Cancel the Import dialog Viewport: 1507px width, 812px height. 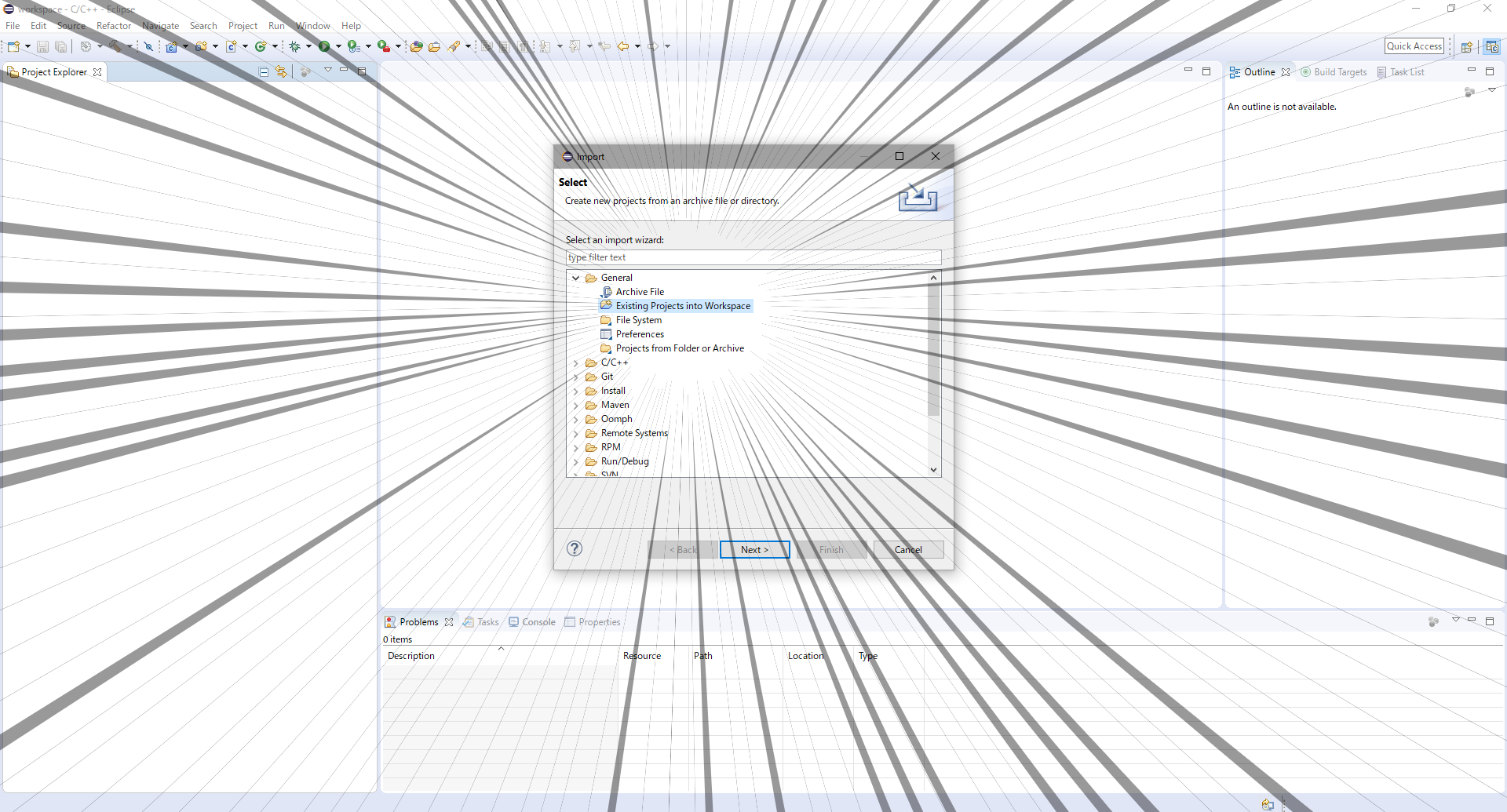[908, 549]
